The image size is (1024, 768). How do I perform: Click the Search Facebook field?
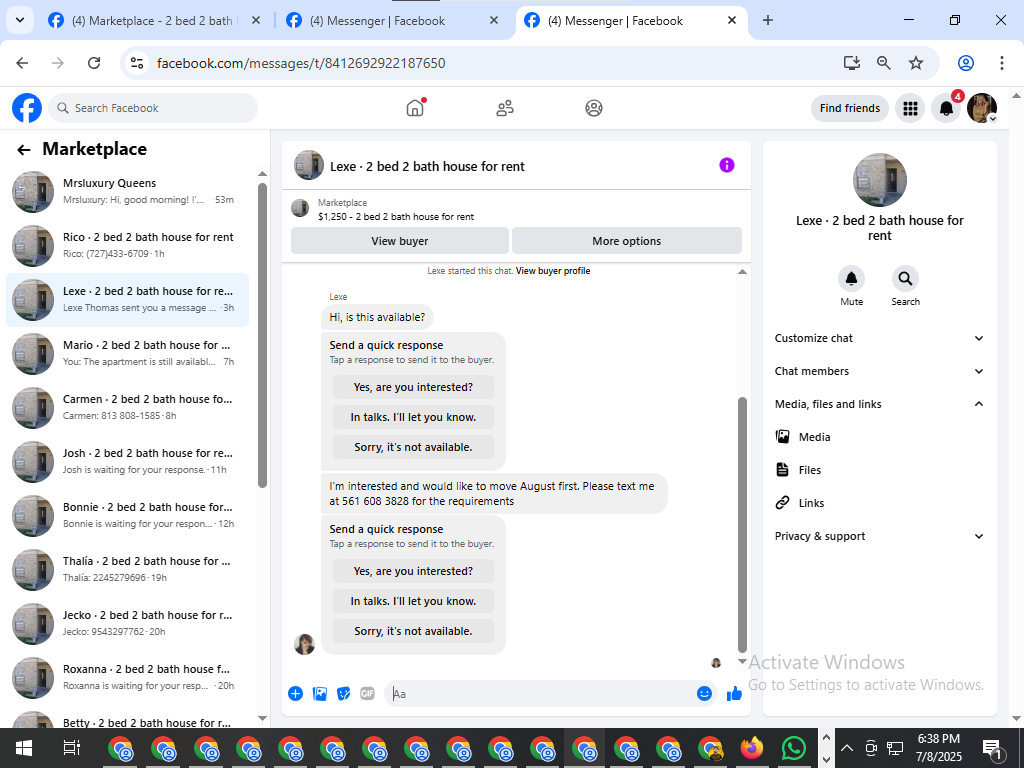pos(153,108)
